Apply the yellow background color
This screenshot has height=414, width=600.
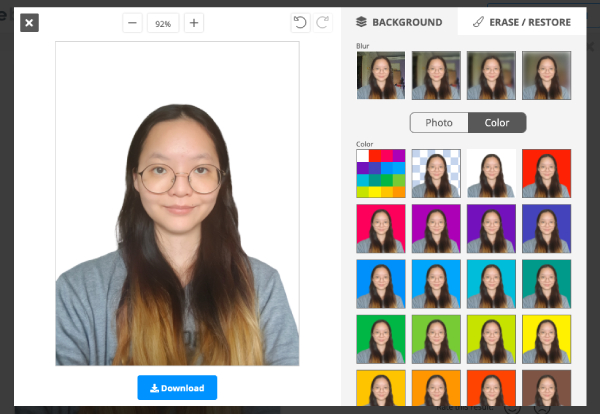(546, 339)
